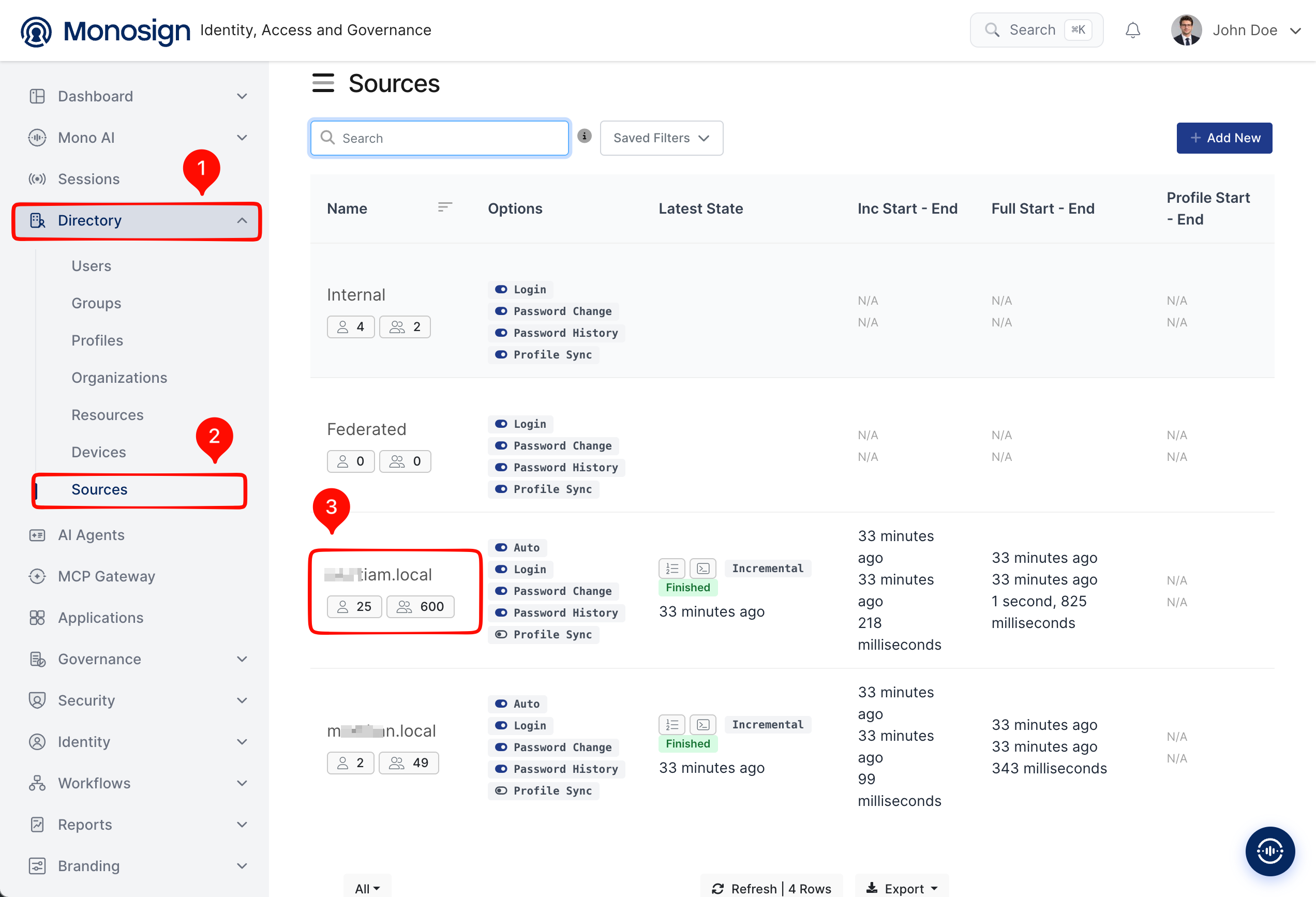
Task: Open the John Doe account dropdown
Action: (1294, 31)
